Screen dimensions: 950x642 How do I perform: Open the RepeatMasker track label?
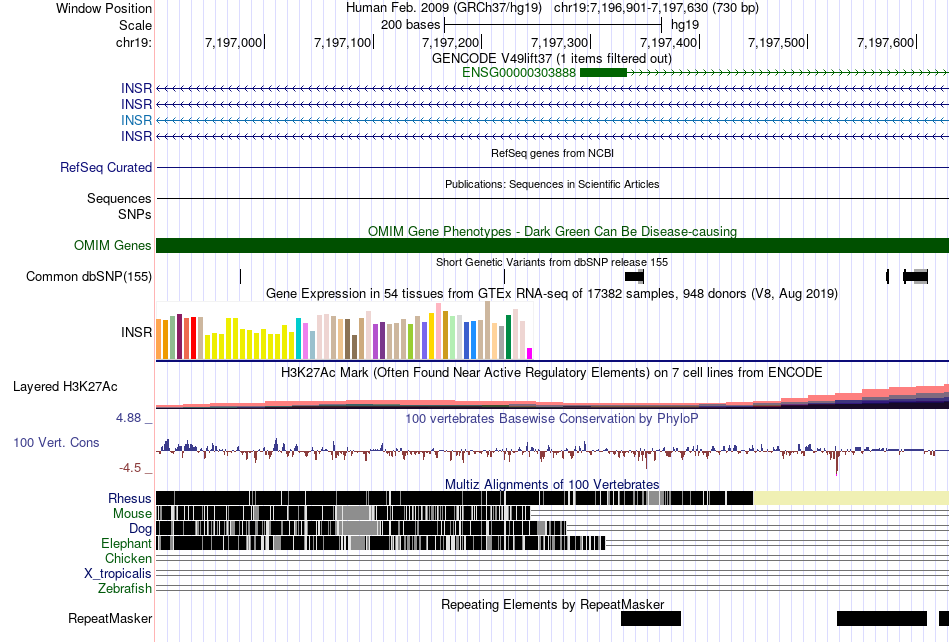coord(110,618)
